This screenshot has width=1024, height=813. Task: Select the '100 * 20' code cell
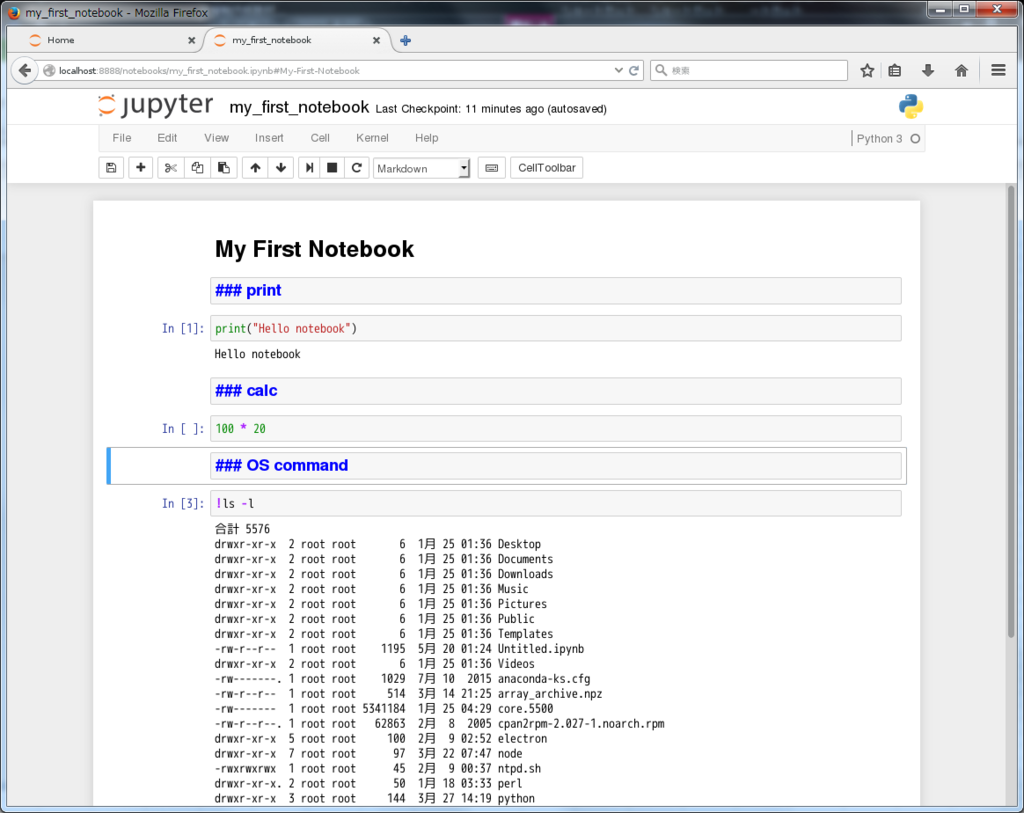click(x=556, y=428)
